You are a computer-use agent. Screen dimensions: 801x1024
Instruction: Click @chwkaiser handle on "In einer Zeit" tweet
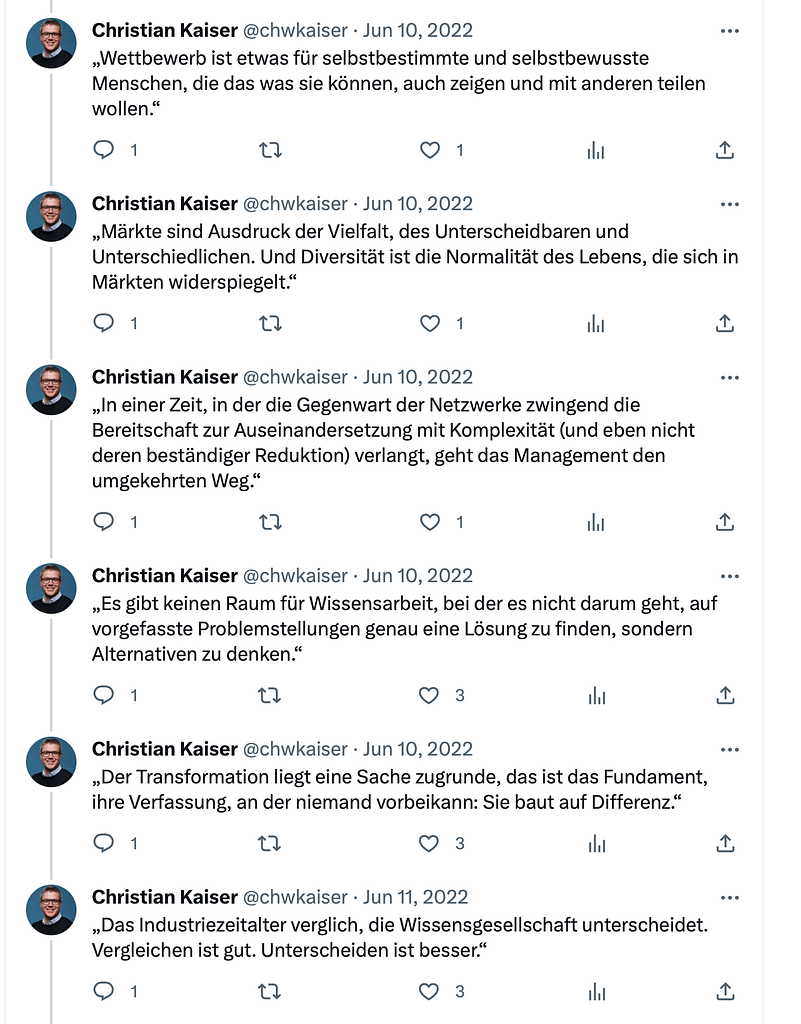[296, 377]
